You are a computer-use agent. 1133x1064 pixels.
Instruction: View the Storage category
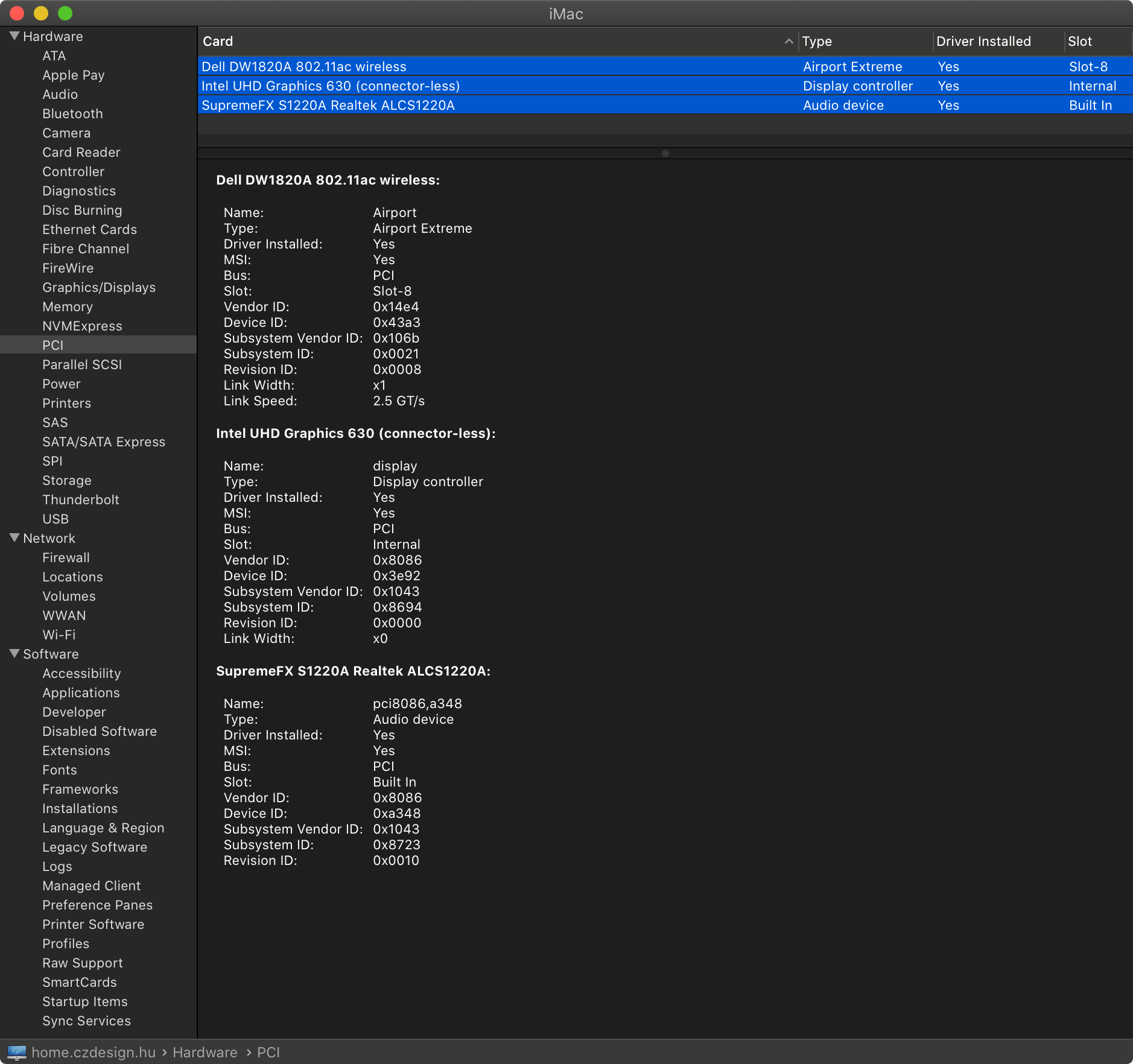pos(67,480)
